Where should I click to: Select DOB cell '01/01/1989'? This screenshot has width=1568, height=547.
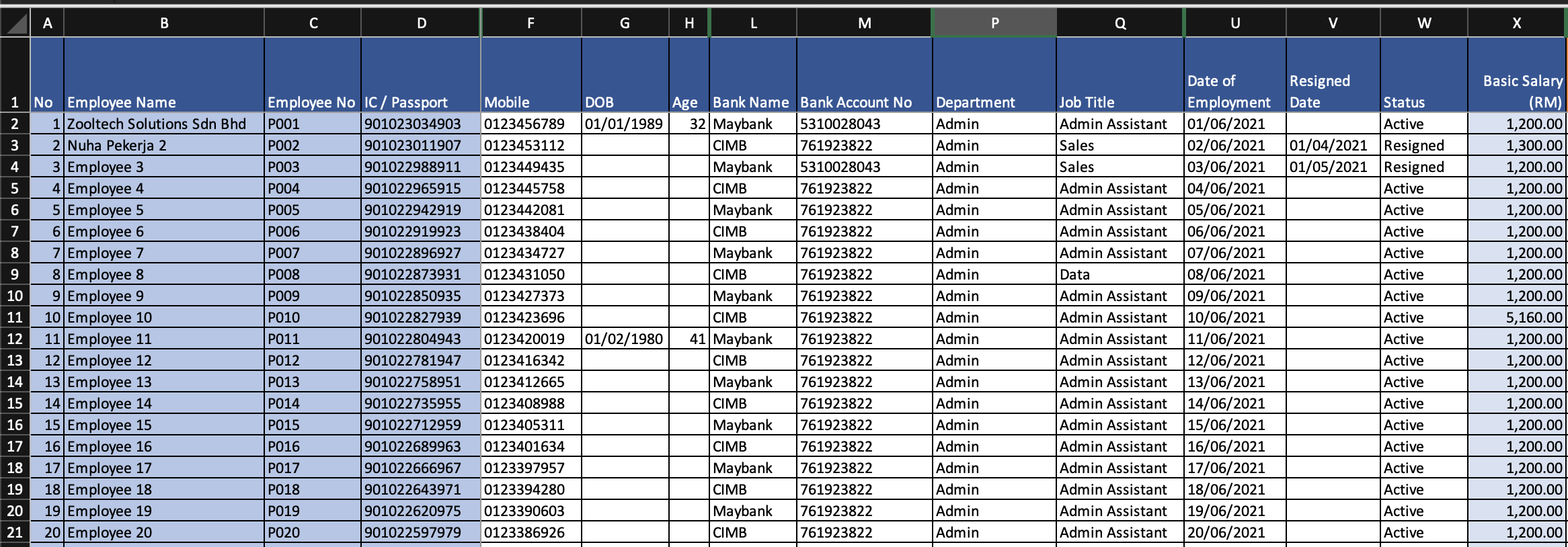click(625, 124)
